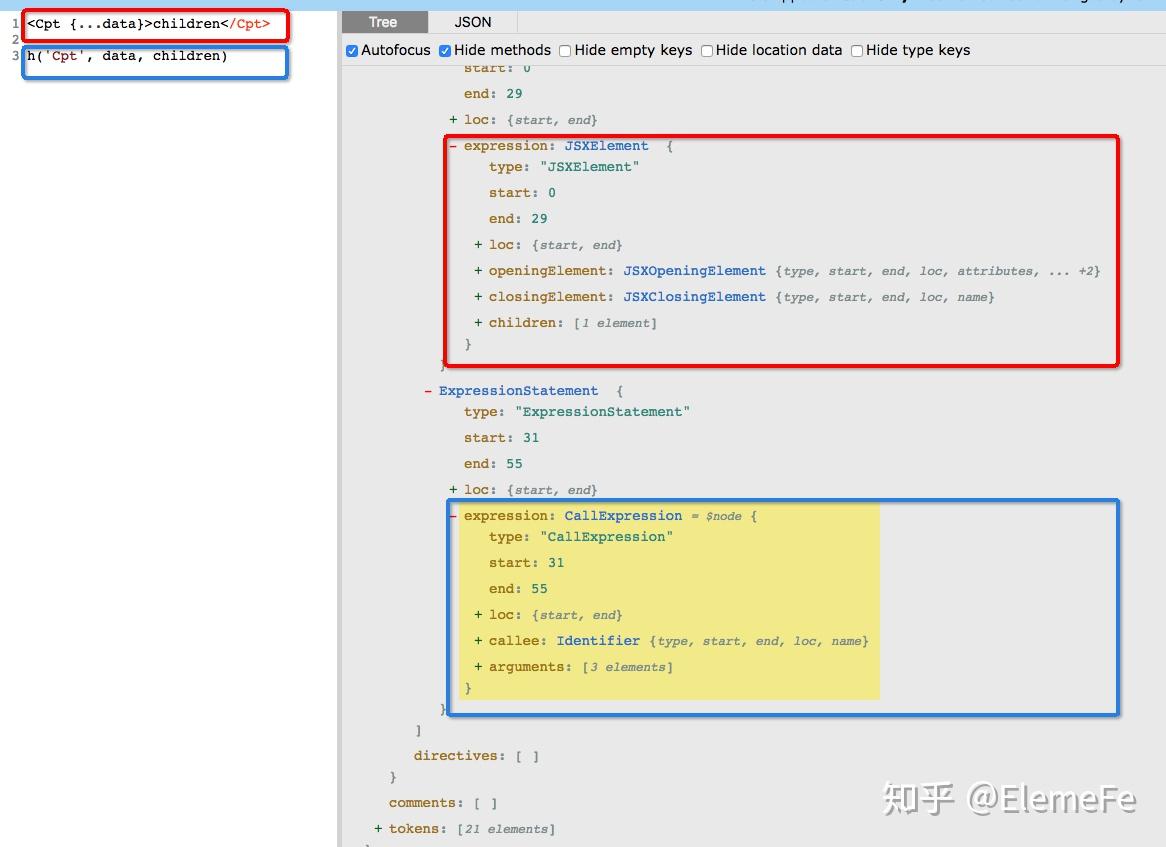Click the JSXElement type name

[606, 146]
